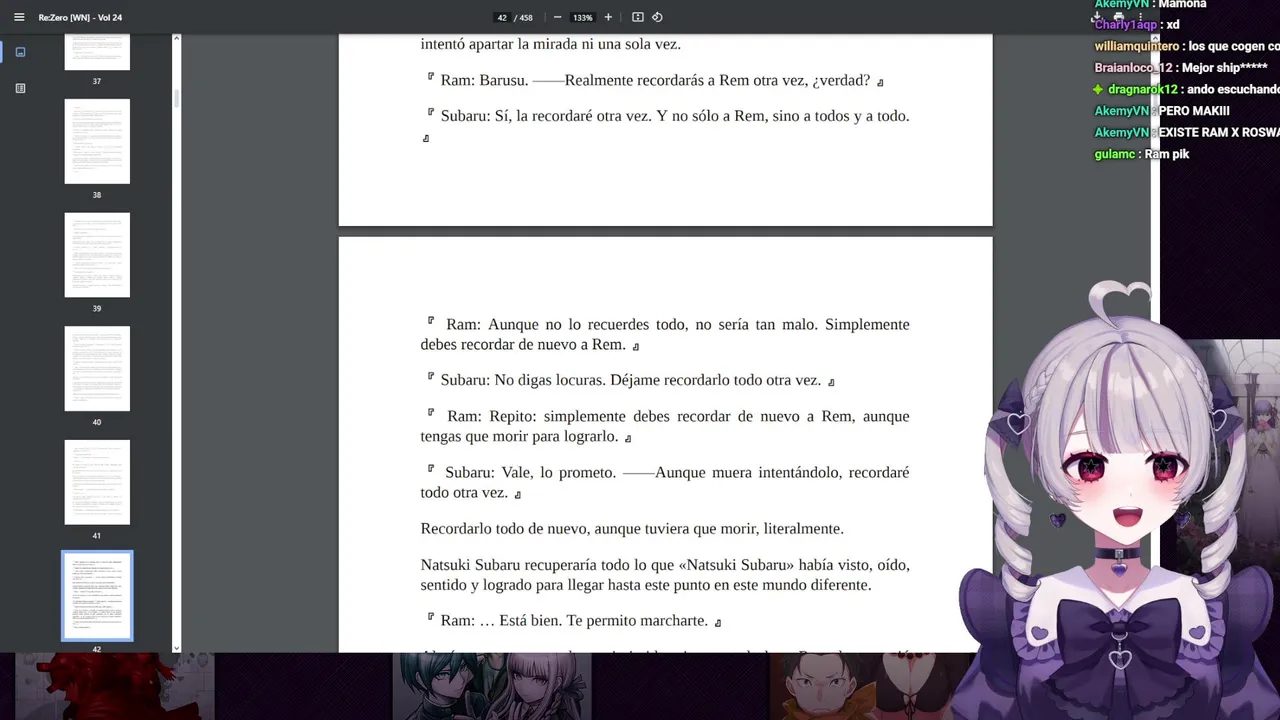Click the line 'Subaru: Sí, la recordaré otra vez'
Image resolution: width=1280 pixels, height=720 pixels.
(x=665, y=125)
